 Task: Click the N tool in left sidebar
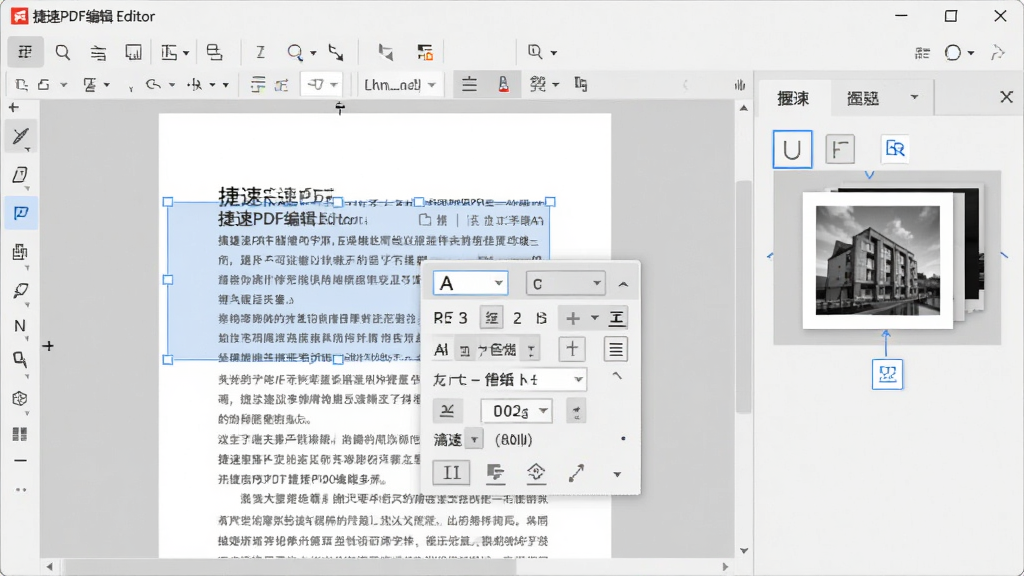coord(20,326)
